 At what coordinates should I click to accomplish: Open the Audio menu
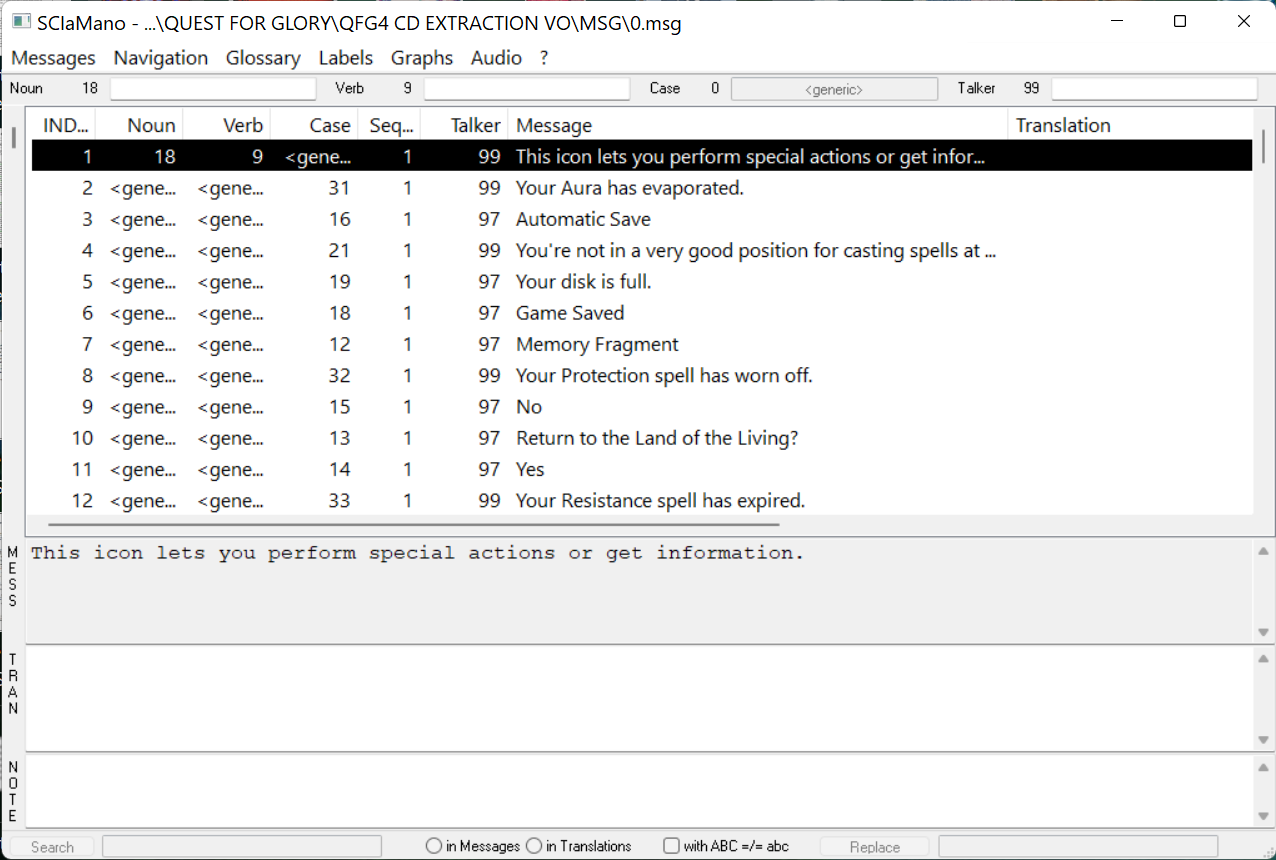[496, 58]
